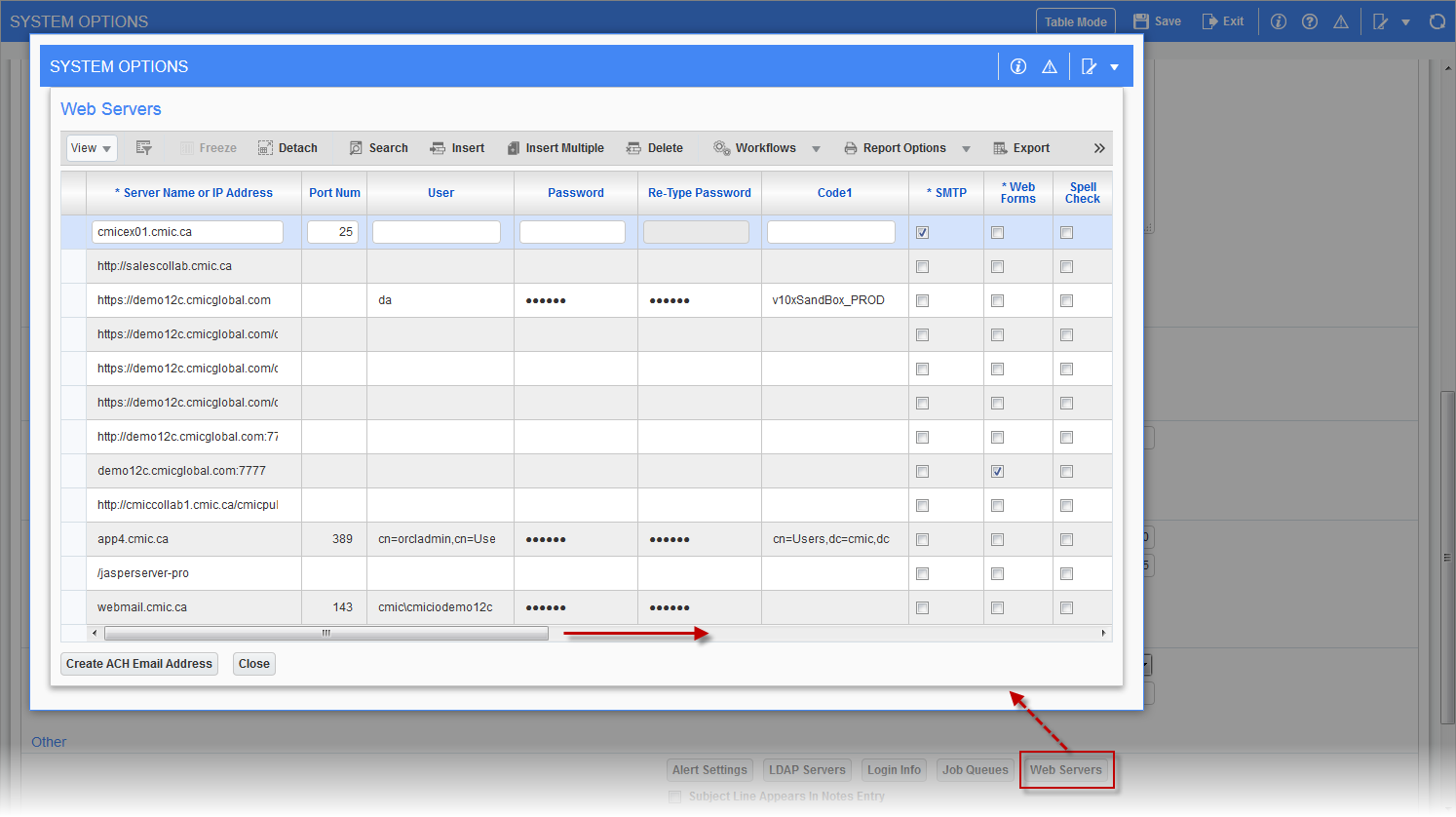Click Search in the Web Servers toolbar

tap(379, 148)
